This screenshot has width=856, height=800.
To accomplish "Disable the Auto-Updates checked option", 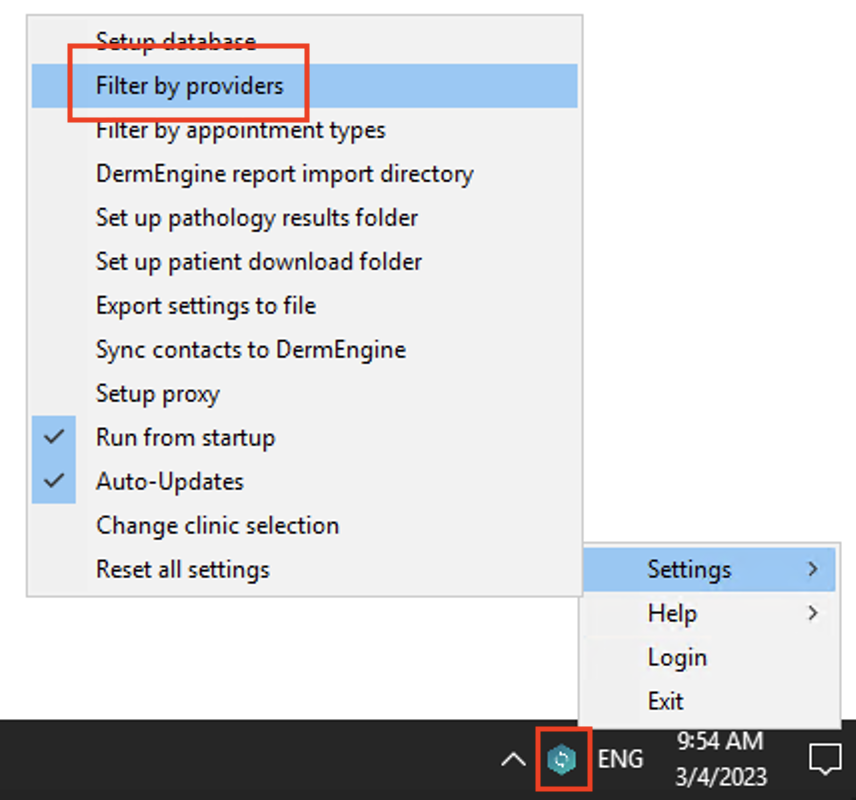I will [169, 482].
